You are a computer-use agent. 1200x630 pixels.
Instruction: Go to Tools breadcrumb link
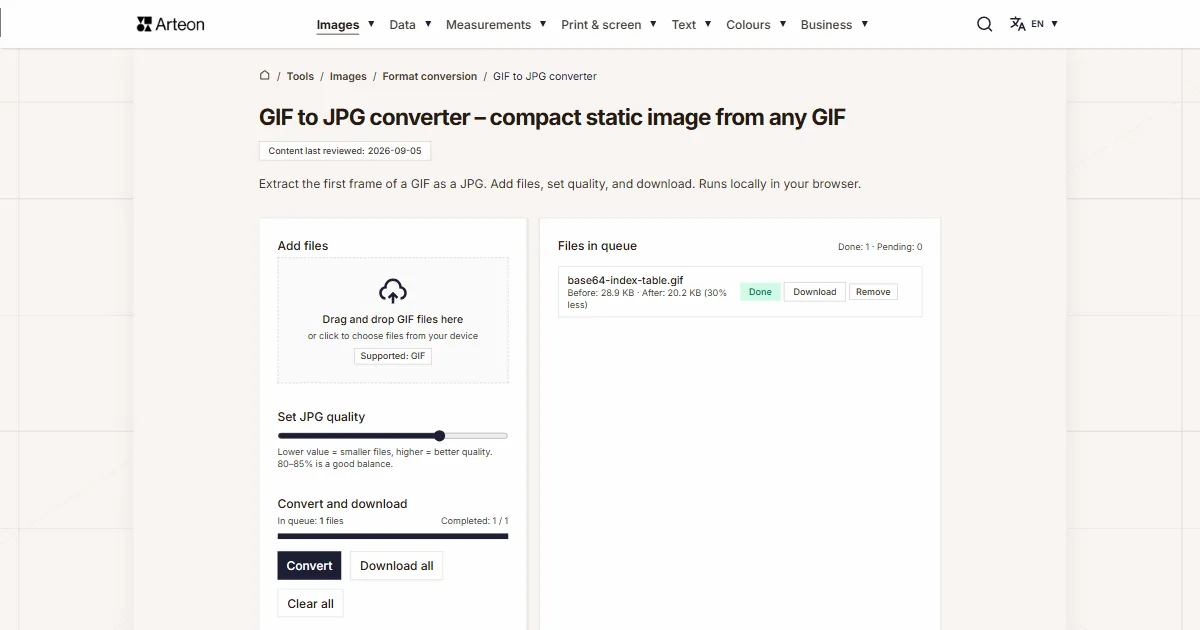pyautogui.click(x=300, y=76)
